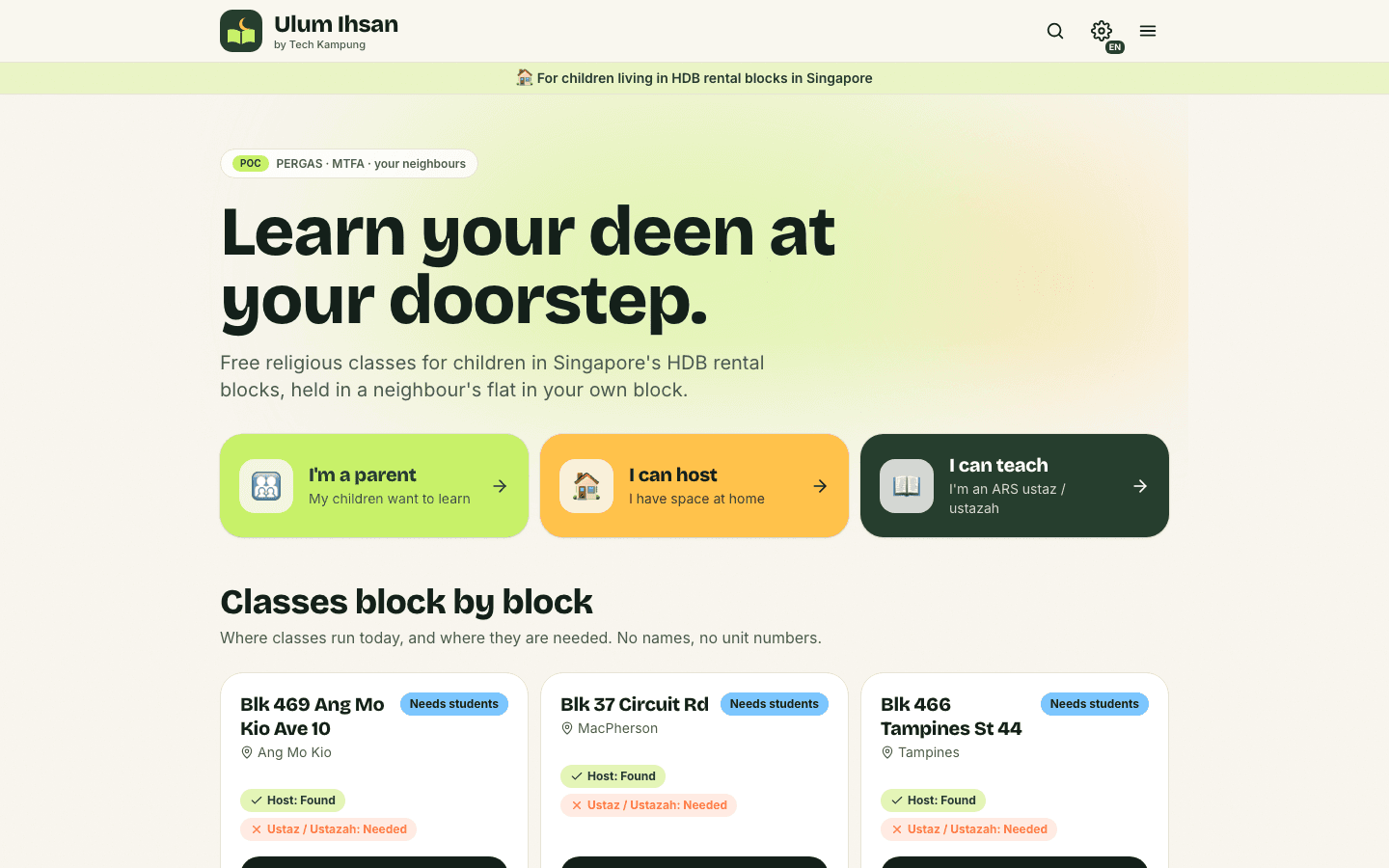Click house emoji in the green banner

click(525, 77)
